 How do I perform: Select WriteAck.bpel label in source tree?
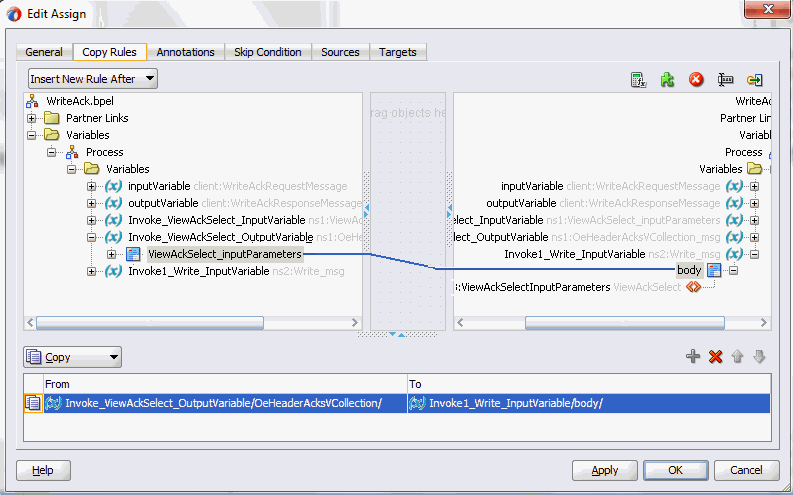pyautogui.click(x=80, y=101)
